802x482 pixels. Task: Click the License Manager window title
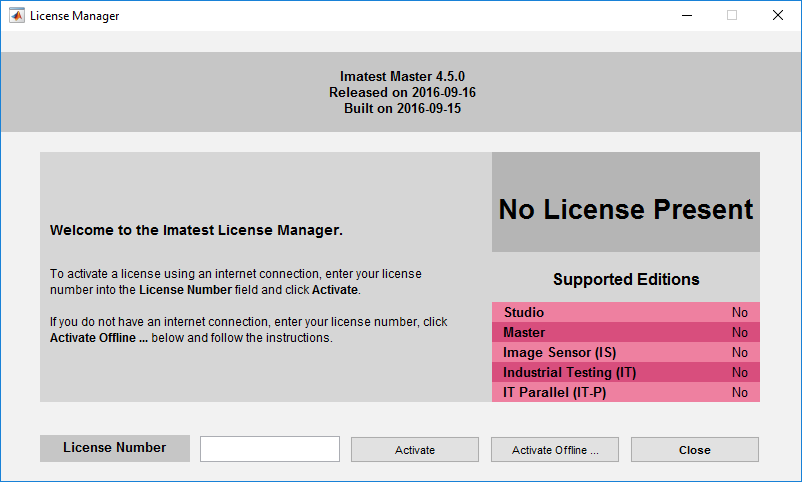74,16
